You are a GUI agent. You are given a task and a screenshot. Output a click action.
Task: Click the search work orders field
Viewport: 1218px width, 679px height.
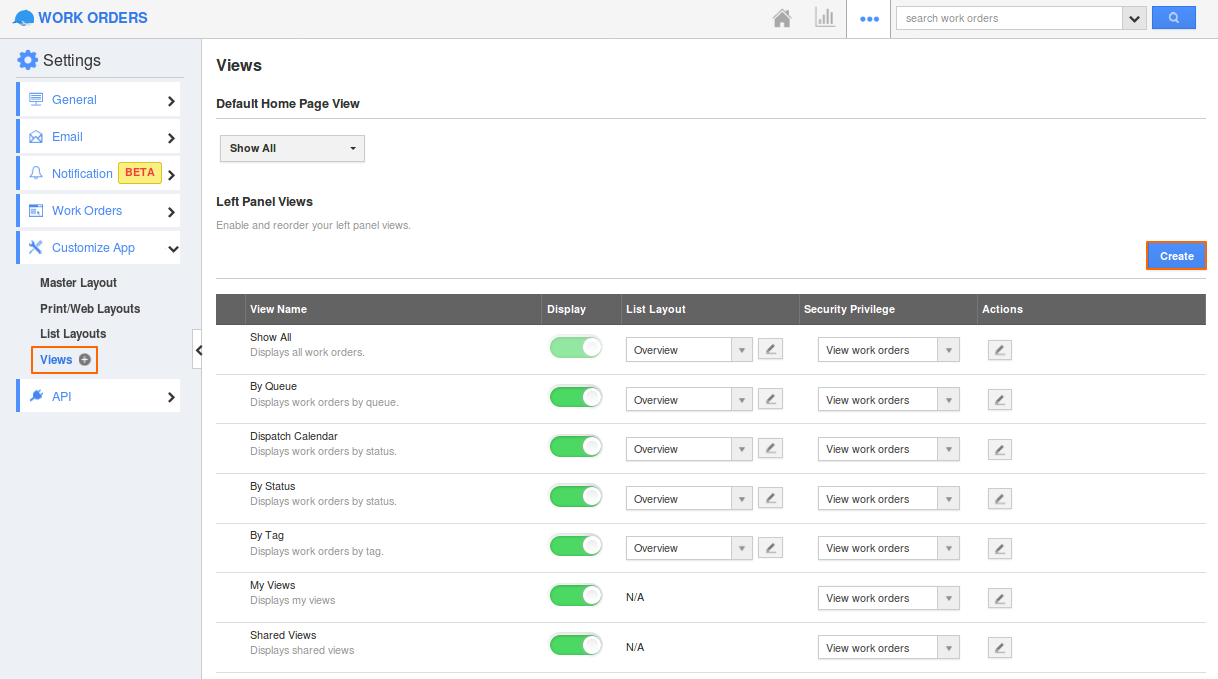(1008, 18)
